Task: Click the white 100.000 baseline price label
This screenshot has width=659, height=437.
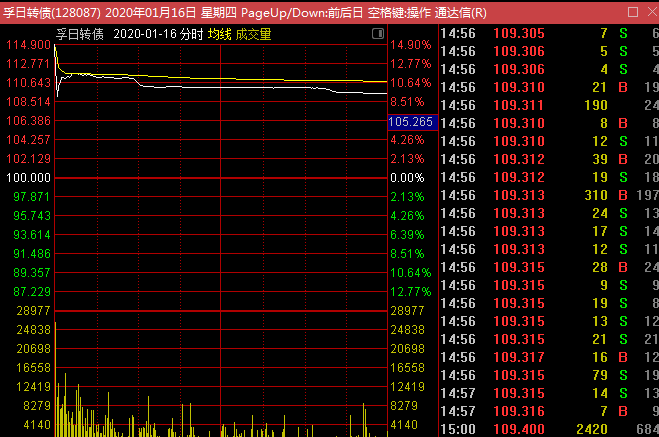Action: [28, 178]
